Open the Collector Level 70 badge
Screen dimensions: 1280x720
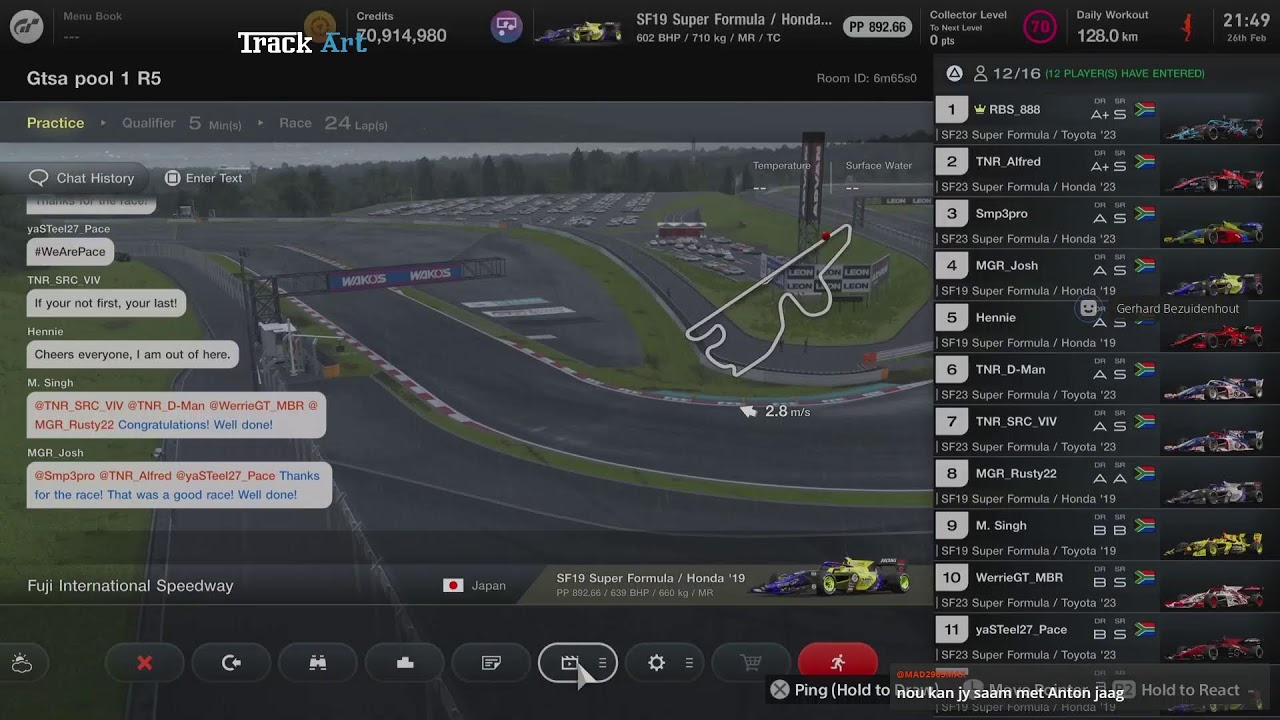coord(1040,27)
